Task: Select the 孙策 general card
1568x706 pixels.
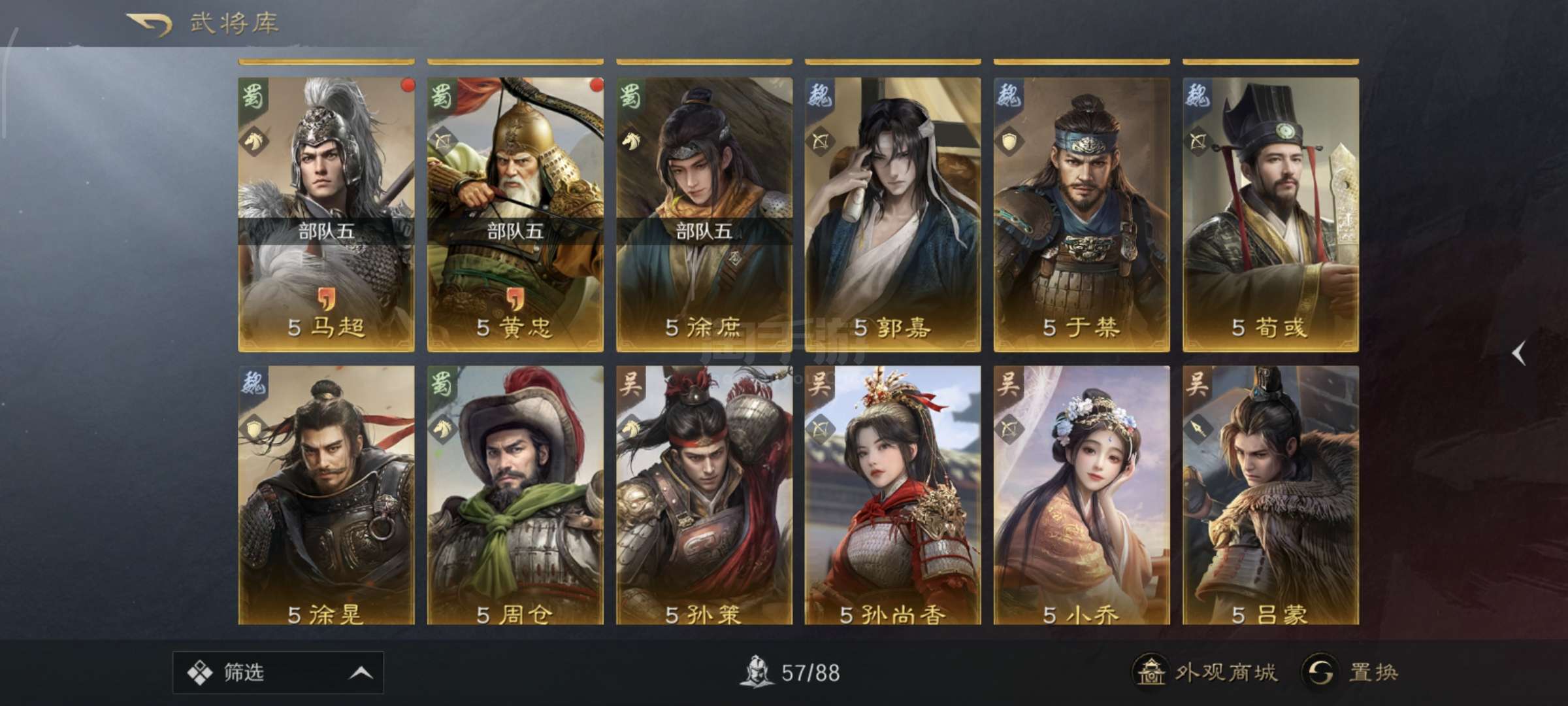Action: 704,495
